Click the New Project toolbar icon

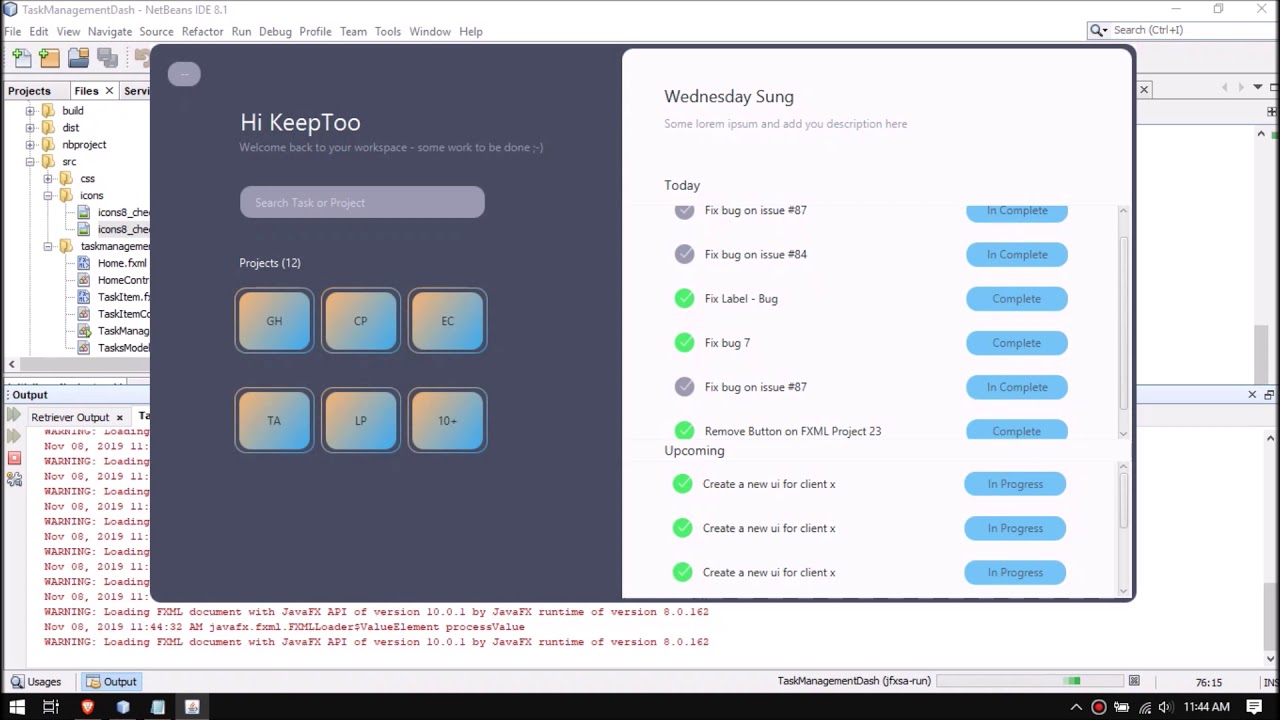coord(49,58)
